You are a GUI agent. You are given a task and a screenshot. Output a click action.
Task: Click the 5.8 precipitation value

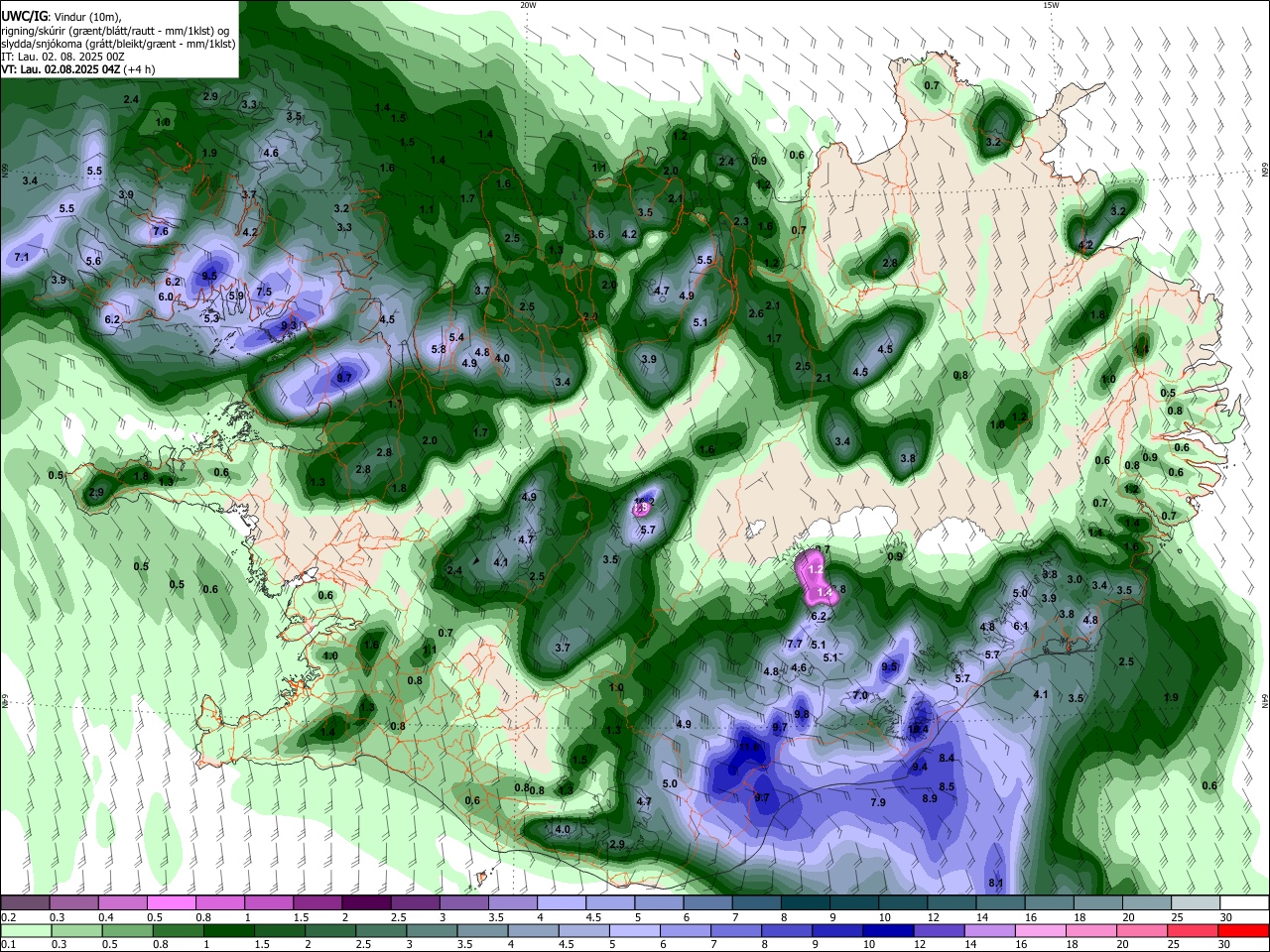pos(439,349)
